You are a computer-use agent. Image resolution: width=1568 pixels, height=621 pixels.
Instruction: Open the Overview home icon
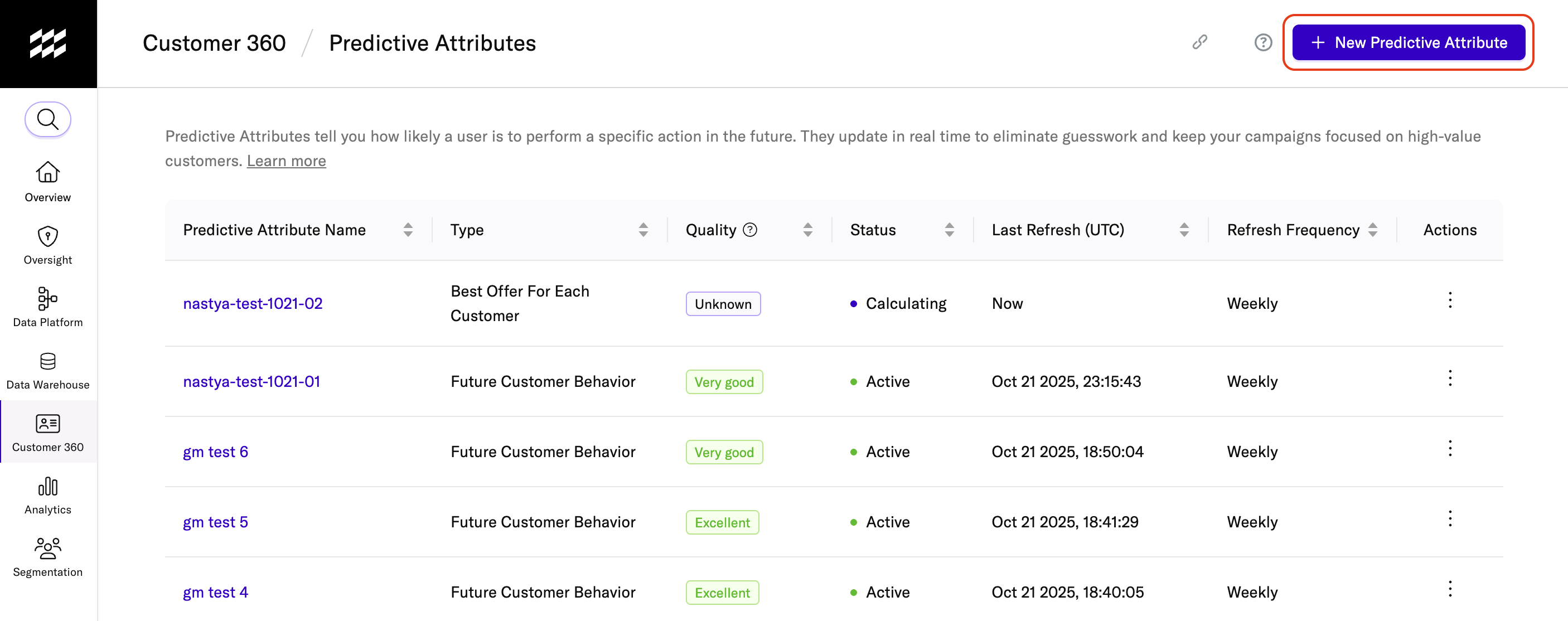coord(47,173)
